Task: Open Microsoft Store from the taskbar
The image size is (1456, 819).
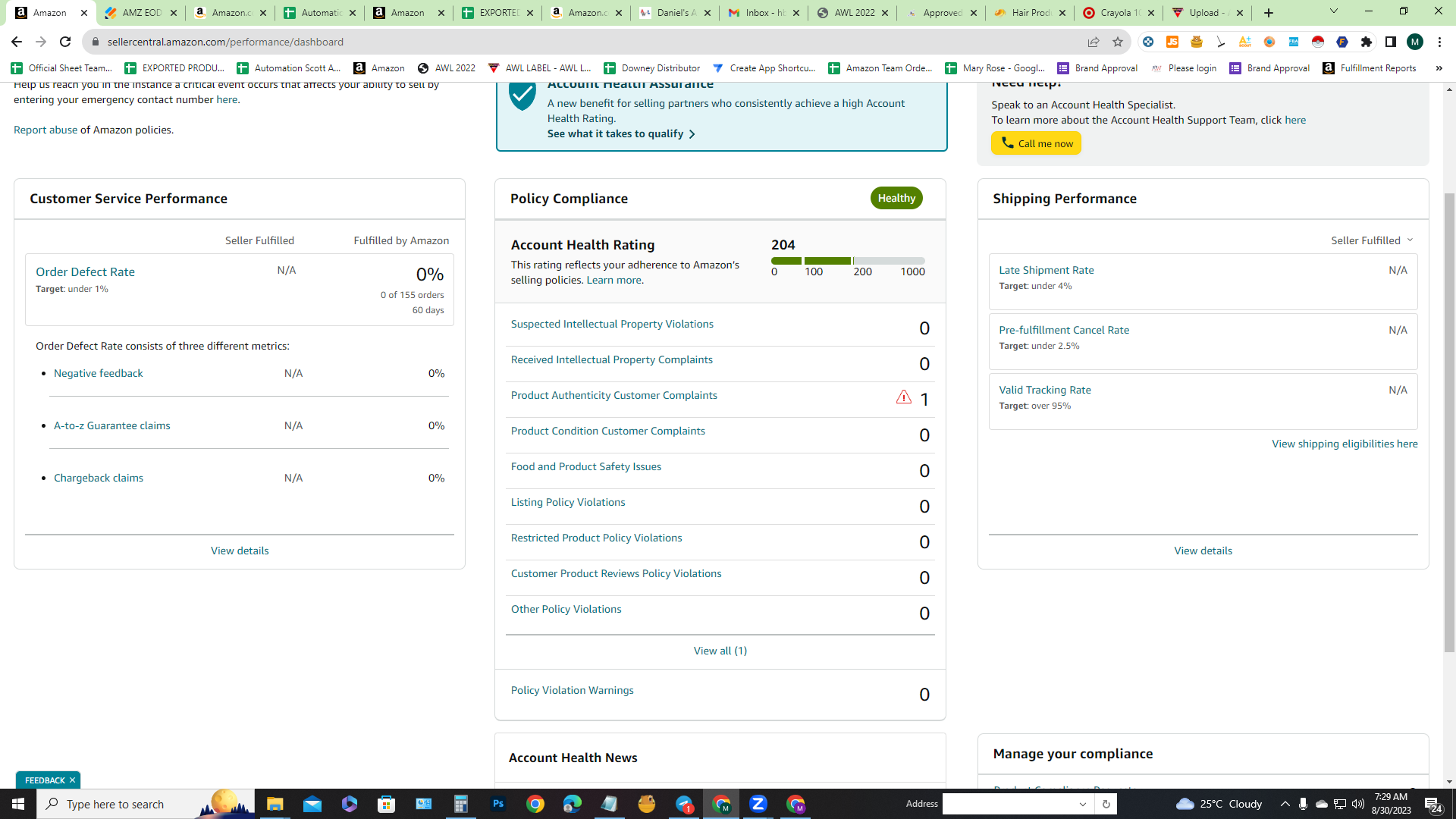Action: (x=387, y=804)
